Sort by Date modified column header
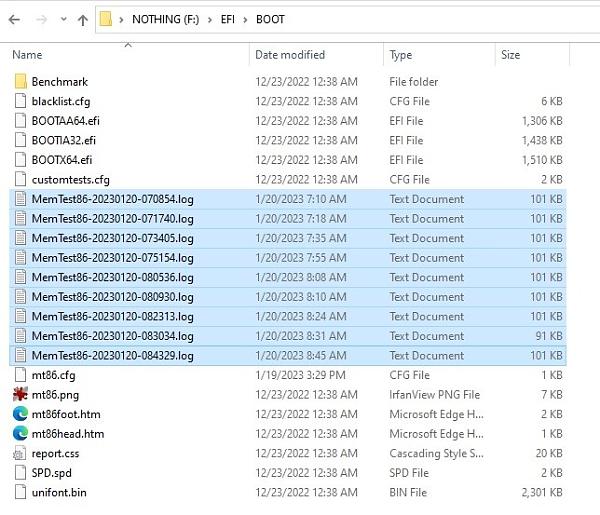Viewport: 600px width, 515px height. point(290,55)
